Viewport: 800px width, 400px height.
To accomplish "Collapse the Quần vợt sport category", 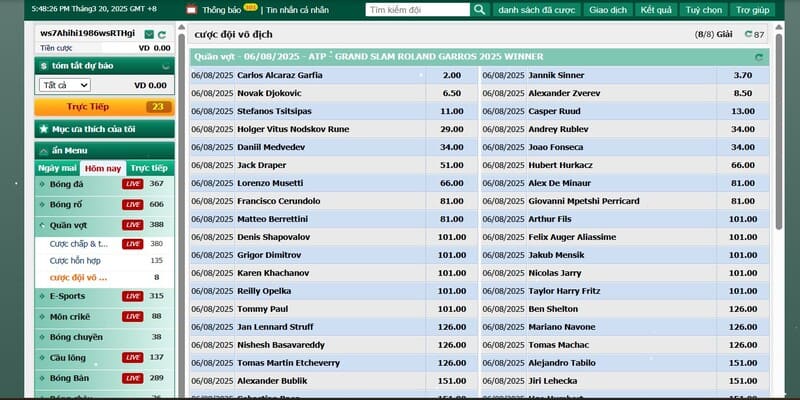I will pyautogui.click(x=42, y=225).
